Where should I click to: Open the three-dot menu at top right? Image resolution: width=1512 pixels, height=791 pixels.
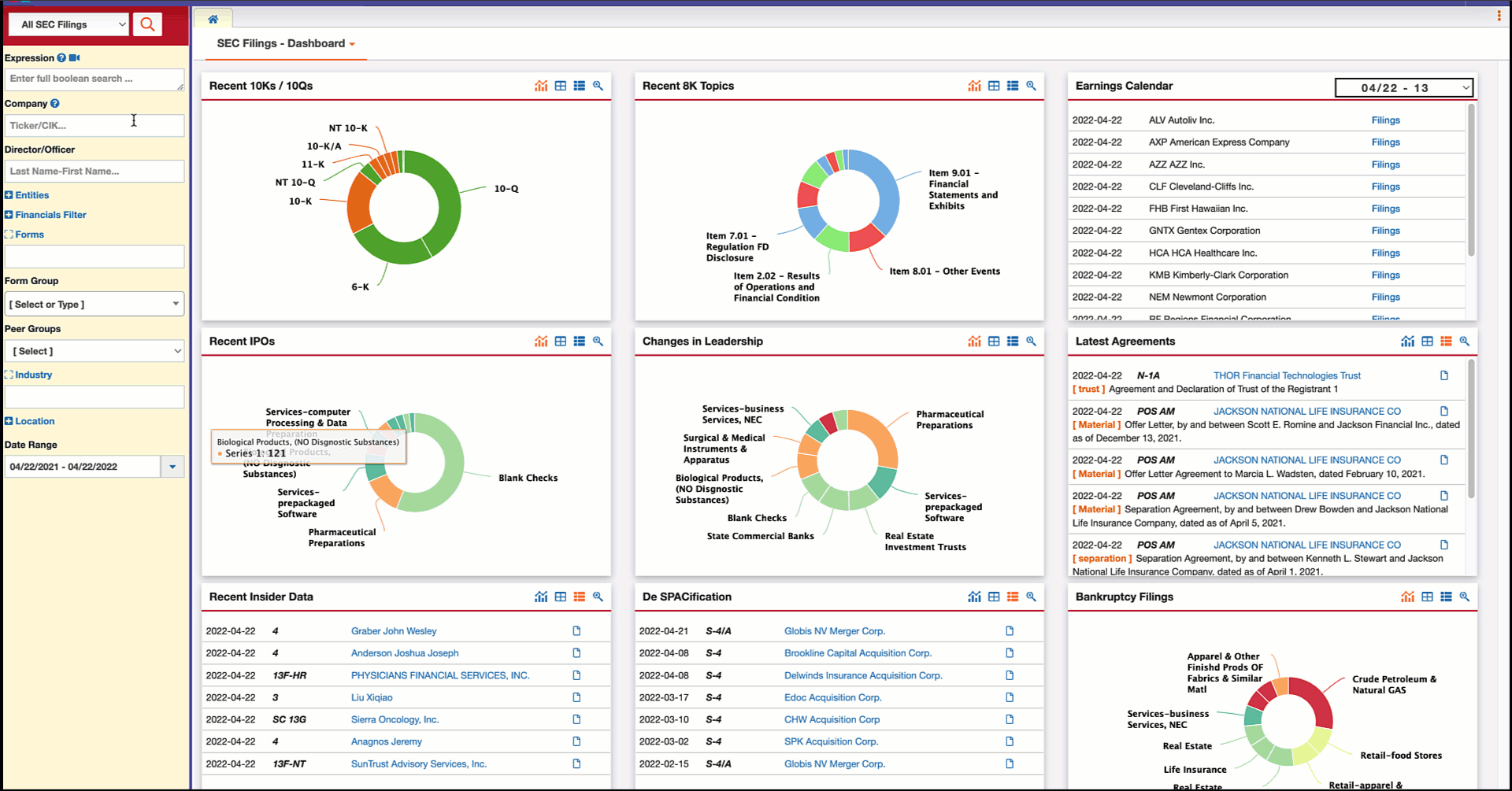1499,15
